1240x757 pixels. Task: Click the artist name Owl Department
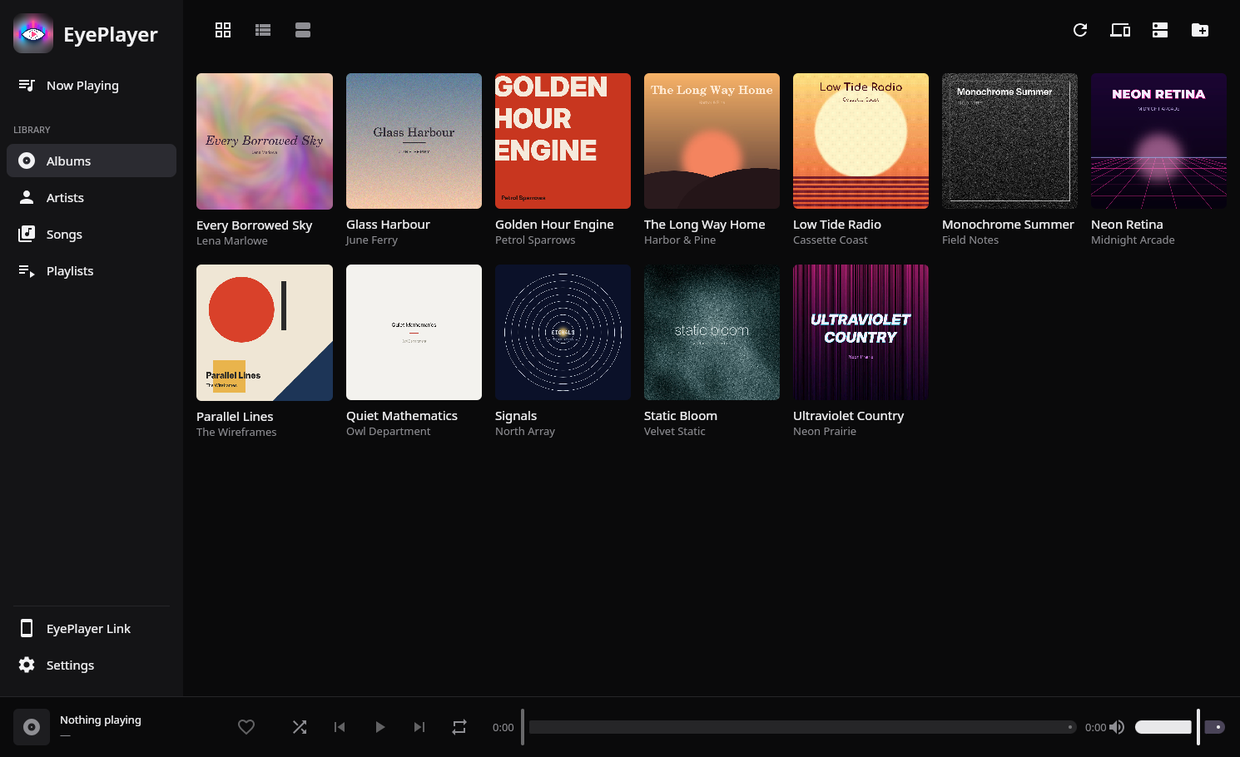(388, 431)
